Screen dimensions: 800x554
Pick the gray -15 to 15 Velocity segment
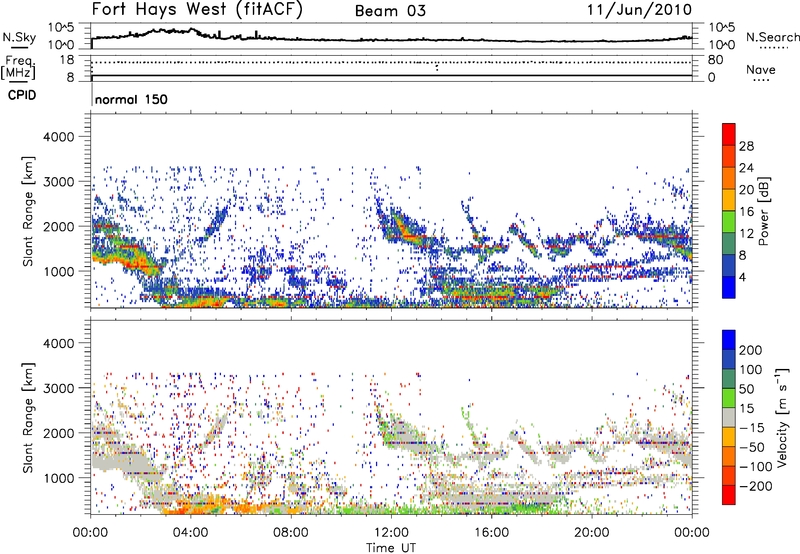click(x=729, y=418)
